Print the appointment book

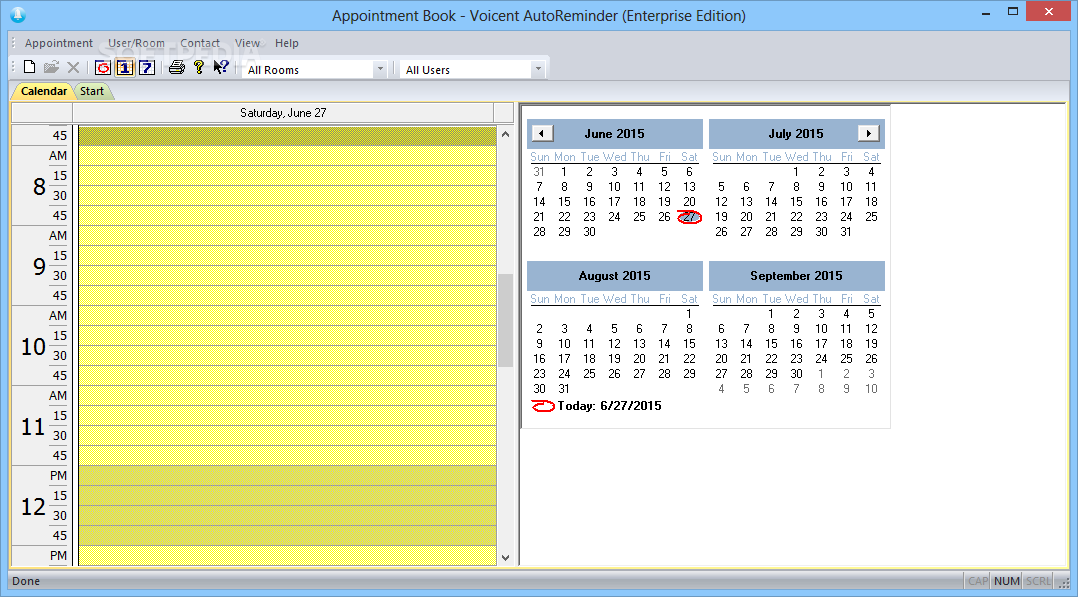177,67
